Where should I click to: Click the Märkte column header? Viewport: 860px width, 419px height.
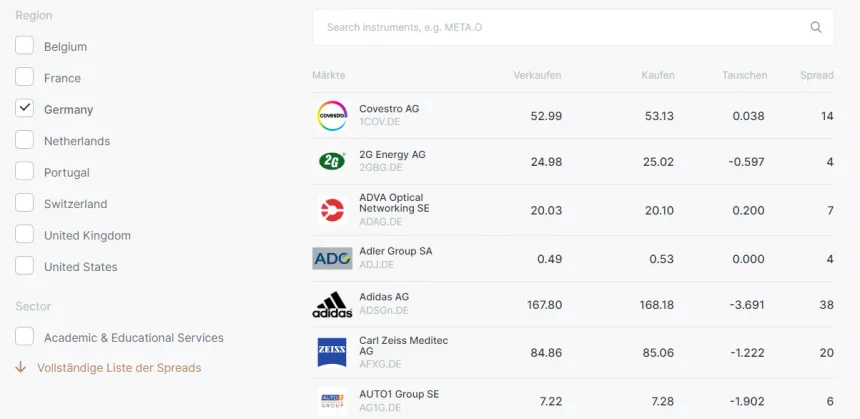(329, 75)
